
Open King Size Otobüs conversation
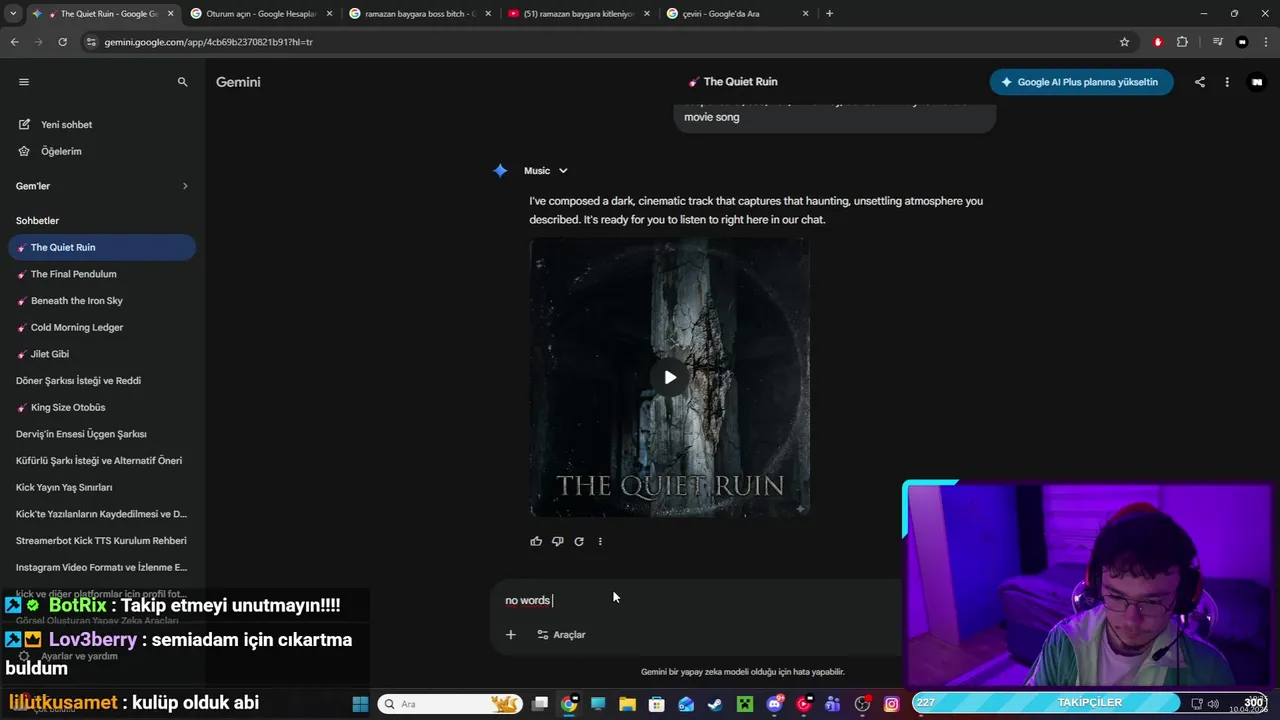[102, 407]
